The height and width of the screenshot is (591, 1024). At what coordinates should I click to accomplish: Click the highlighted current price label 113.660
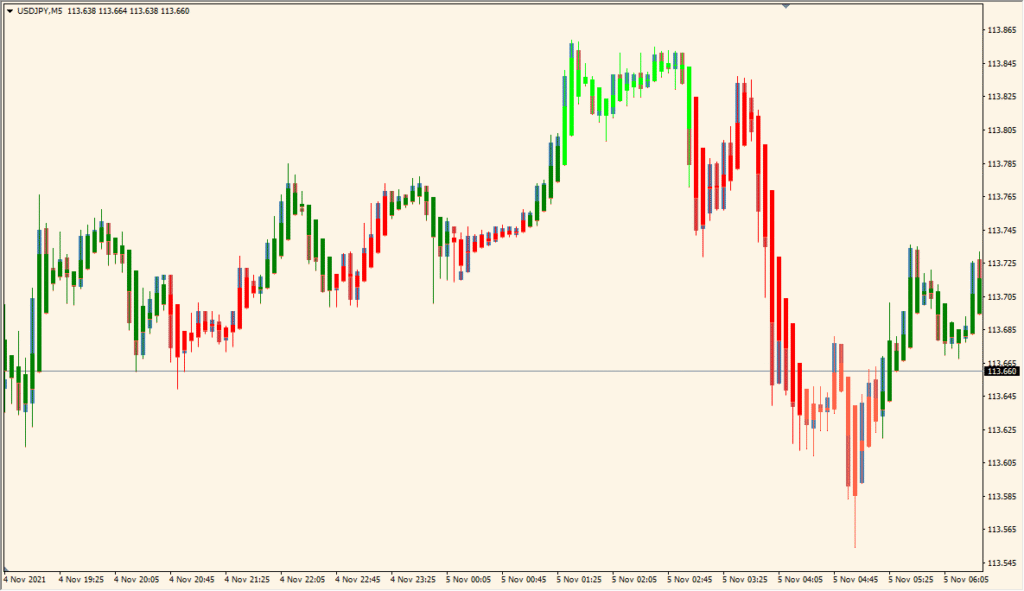pos(1002,371)
